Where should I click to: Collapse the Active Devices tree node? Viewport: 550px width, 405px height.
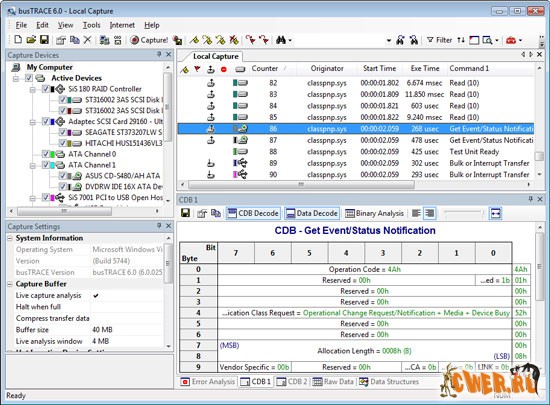coord(16,78)
